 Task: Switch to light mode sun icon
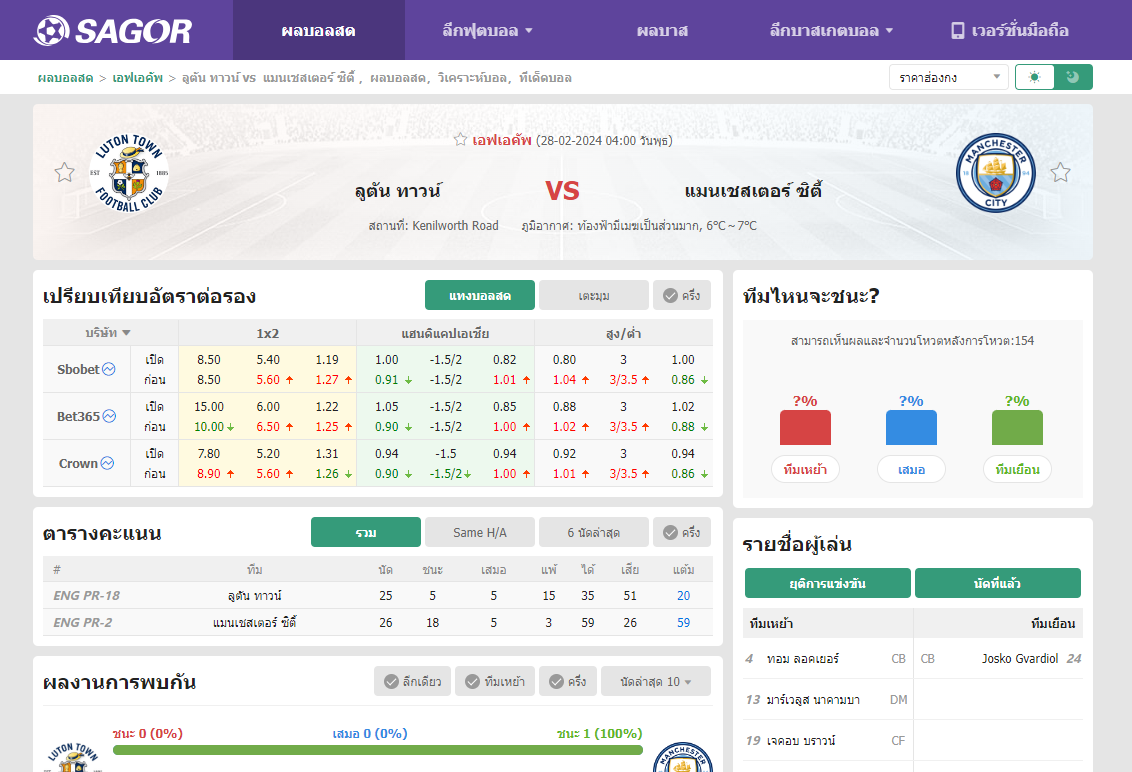(x=1035, y=77)
